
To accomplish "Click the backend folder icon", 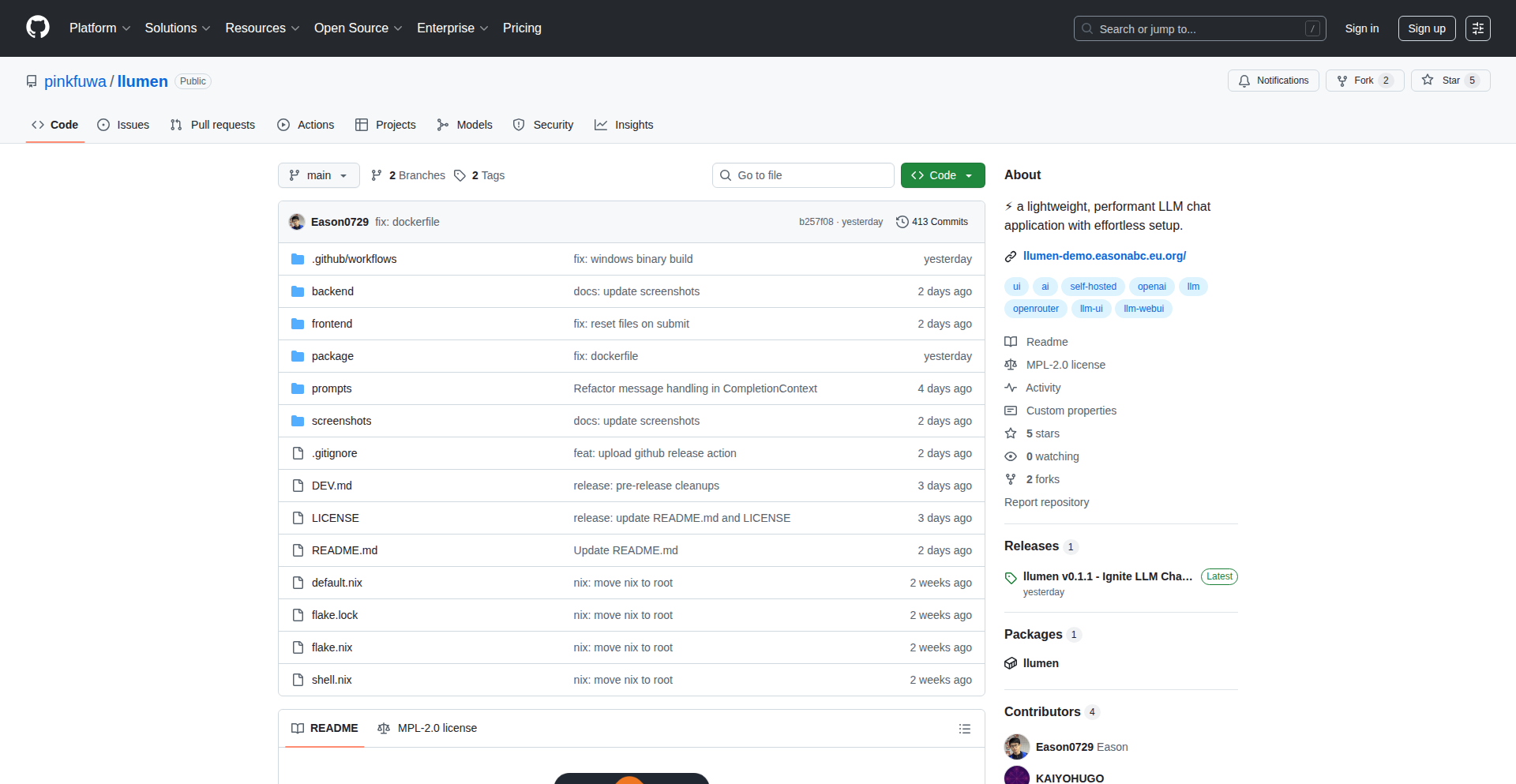I will coord(298,291).
